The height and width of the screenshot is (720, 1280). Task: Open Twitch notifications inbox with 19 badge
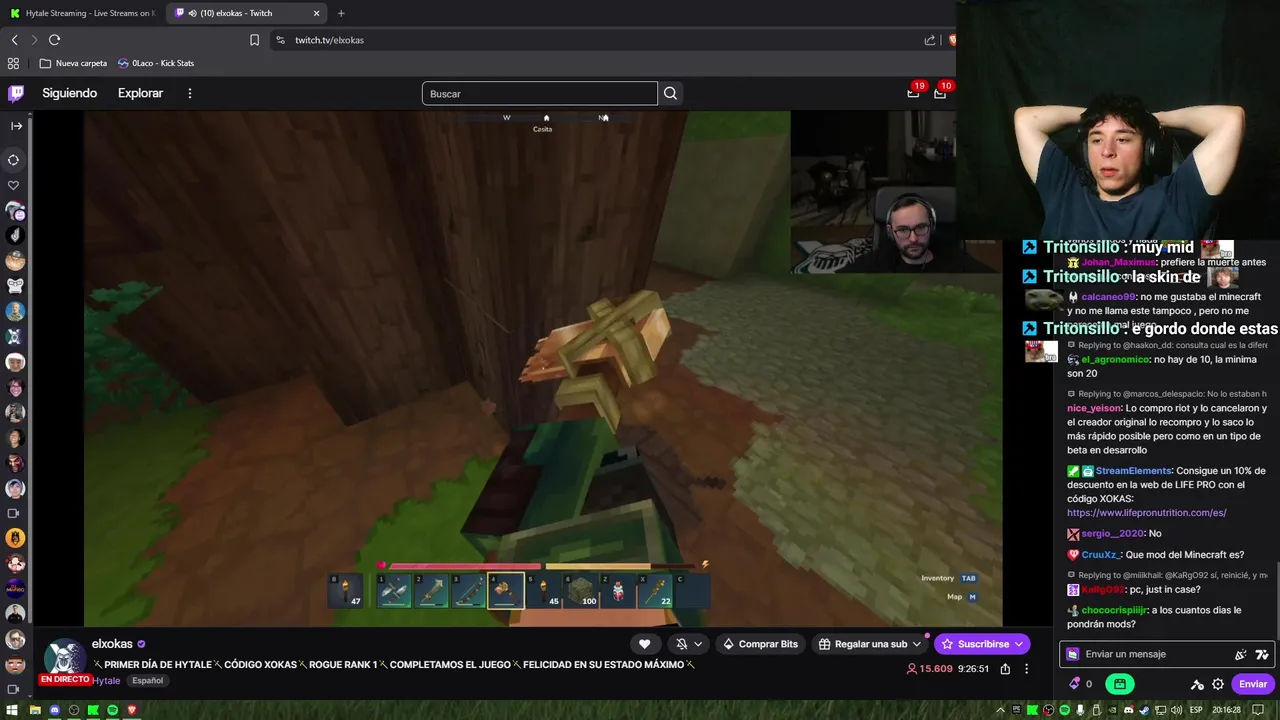(914, 92)
